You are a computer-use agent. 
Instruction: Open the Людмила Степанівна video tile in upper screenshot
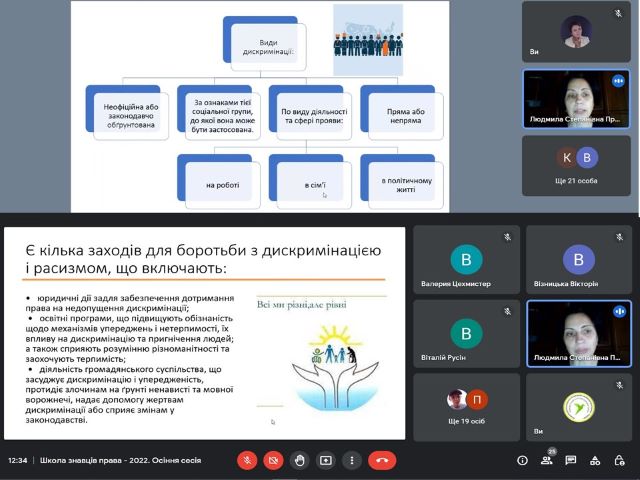(576, 99)
